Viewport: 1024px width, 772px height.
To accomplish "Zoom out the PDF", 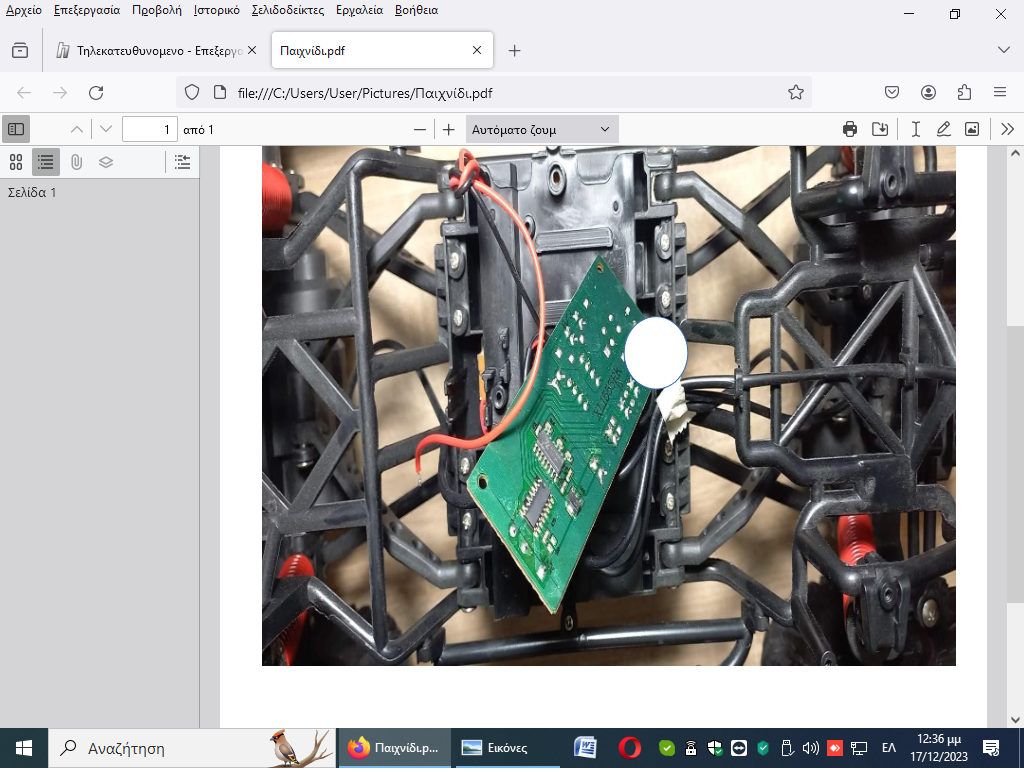I will pos(420,129).
